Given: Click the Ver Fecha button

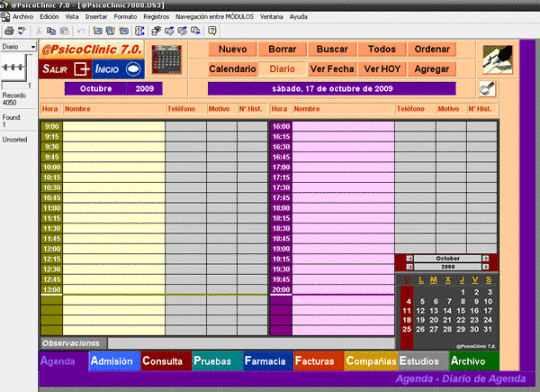Looking at the screenshot, I should tap(332, 69).
